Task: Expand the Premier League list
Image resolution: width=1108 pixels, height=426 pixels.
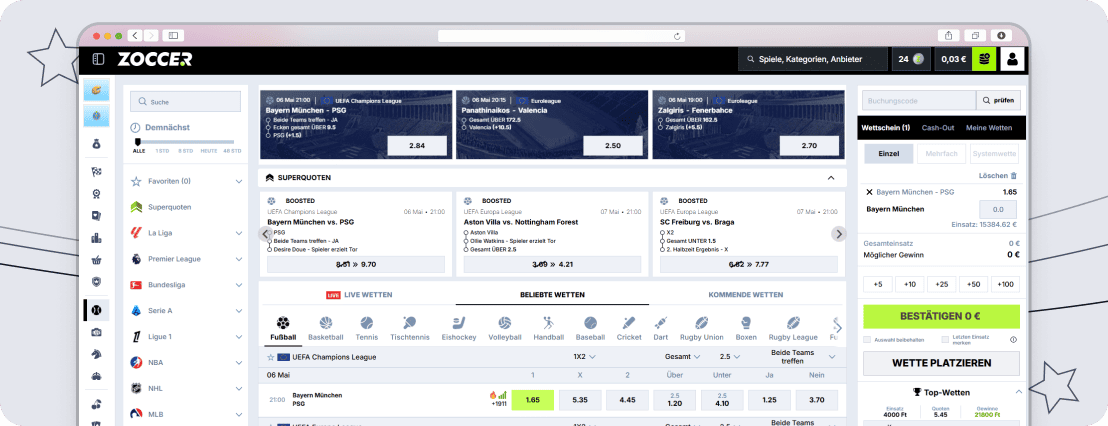Action: pos(239,259)
